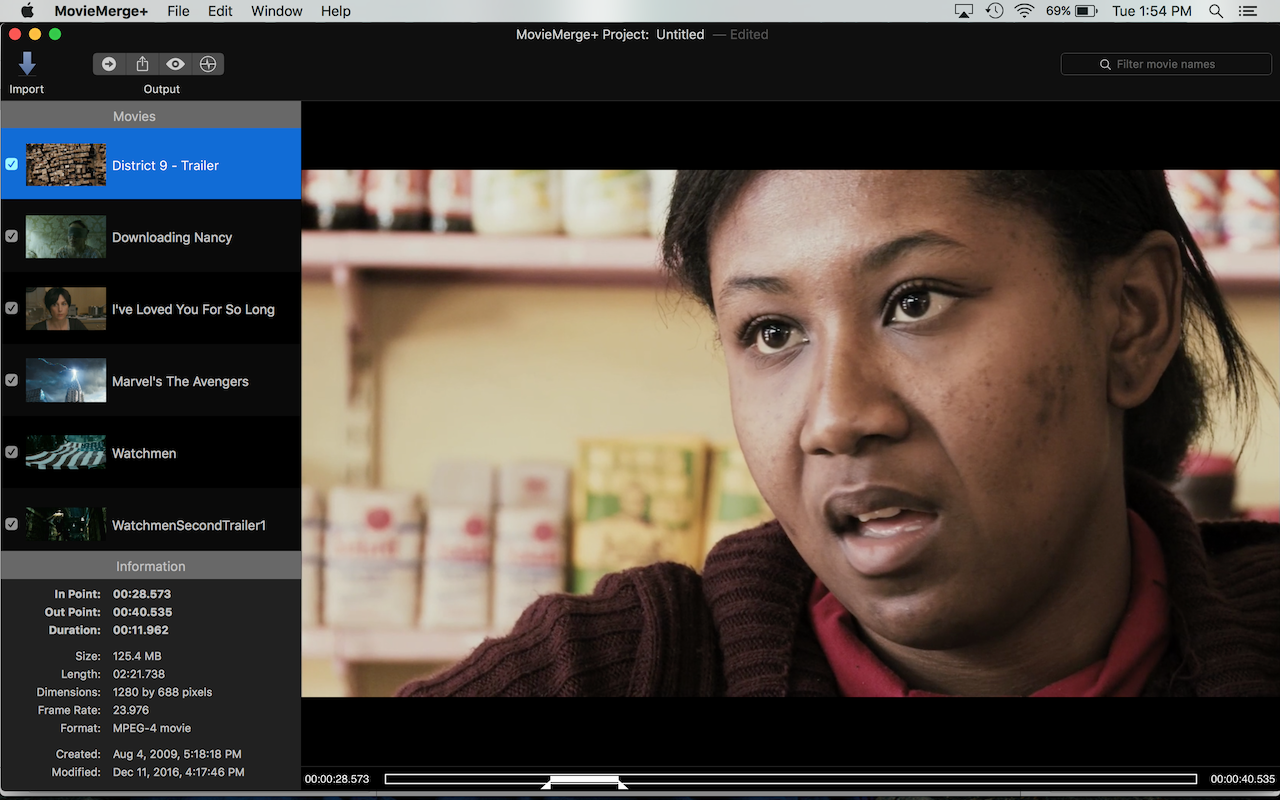Open the File menu
The width and height of the screenshot is (1280, 800).
tap(178, 11)
